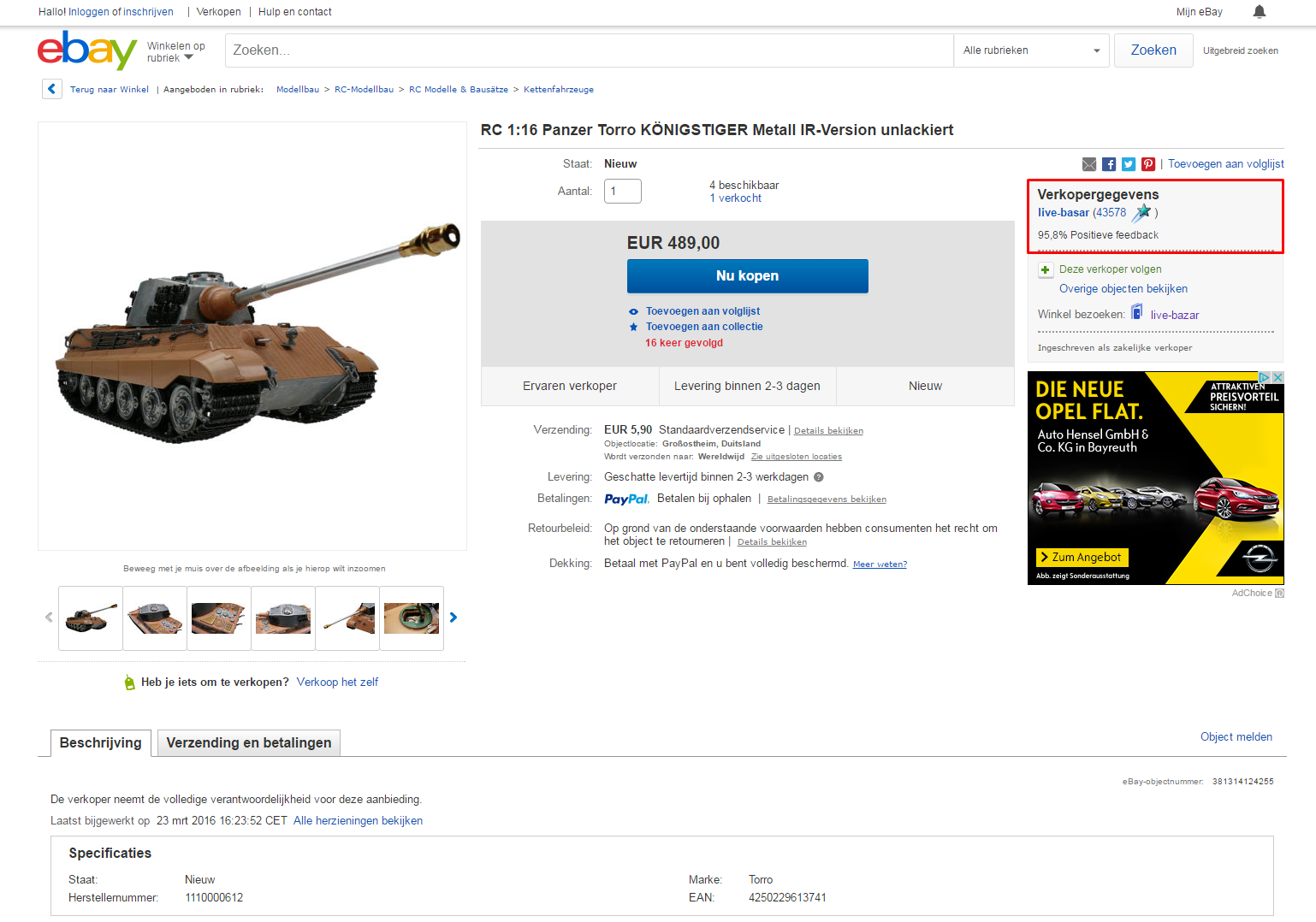The image size is (1316, 922).
Task: Select the 'Beschrijving' tab
Action: tap(101, 743)
